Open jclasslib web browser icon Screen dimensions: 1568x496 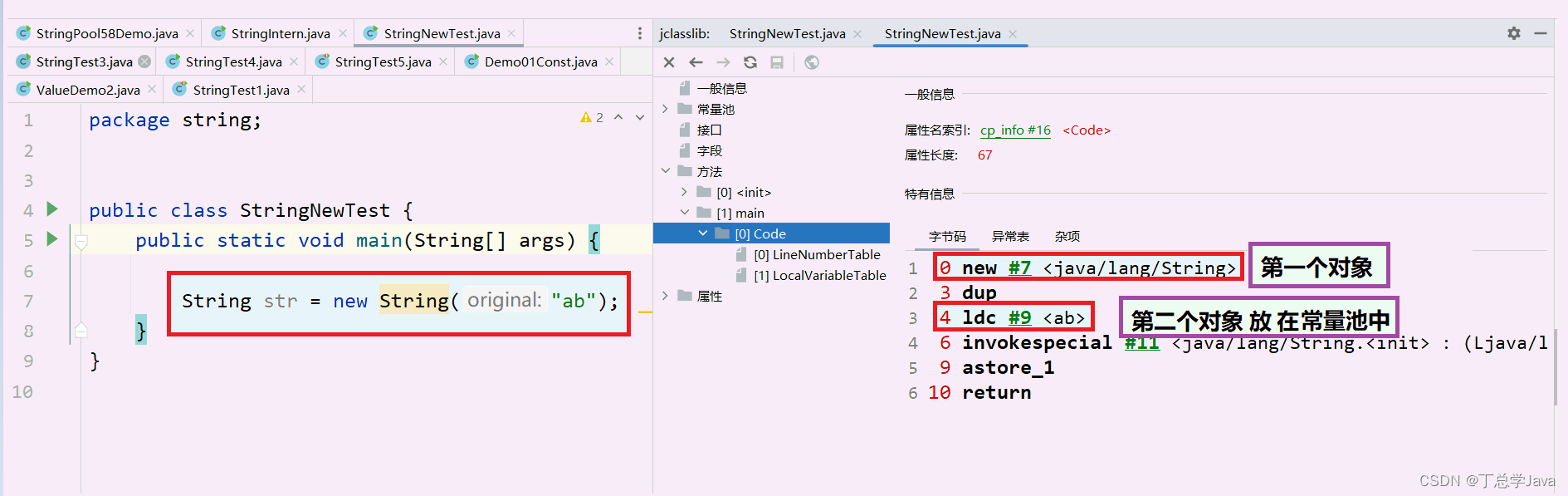click(x=812, y=62)
